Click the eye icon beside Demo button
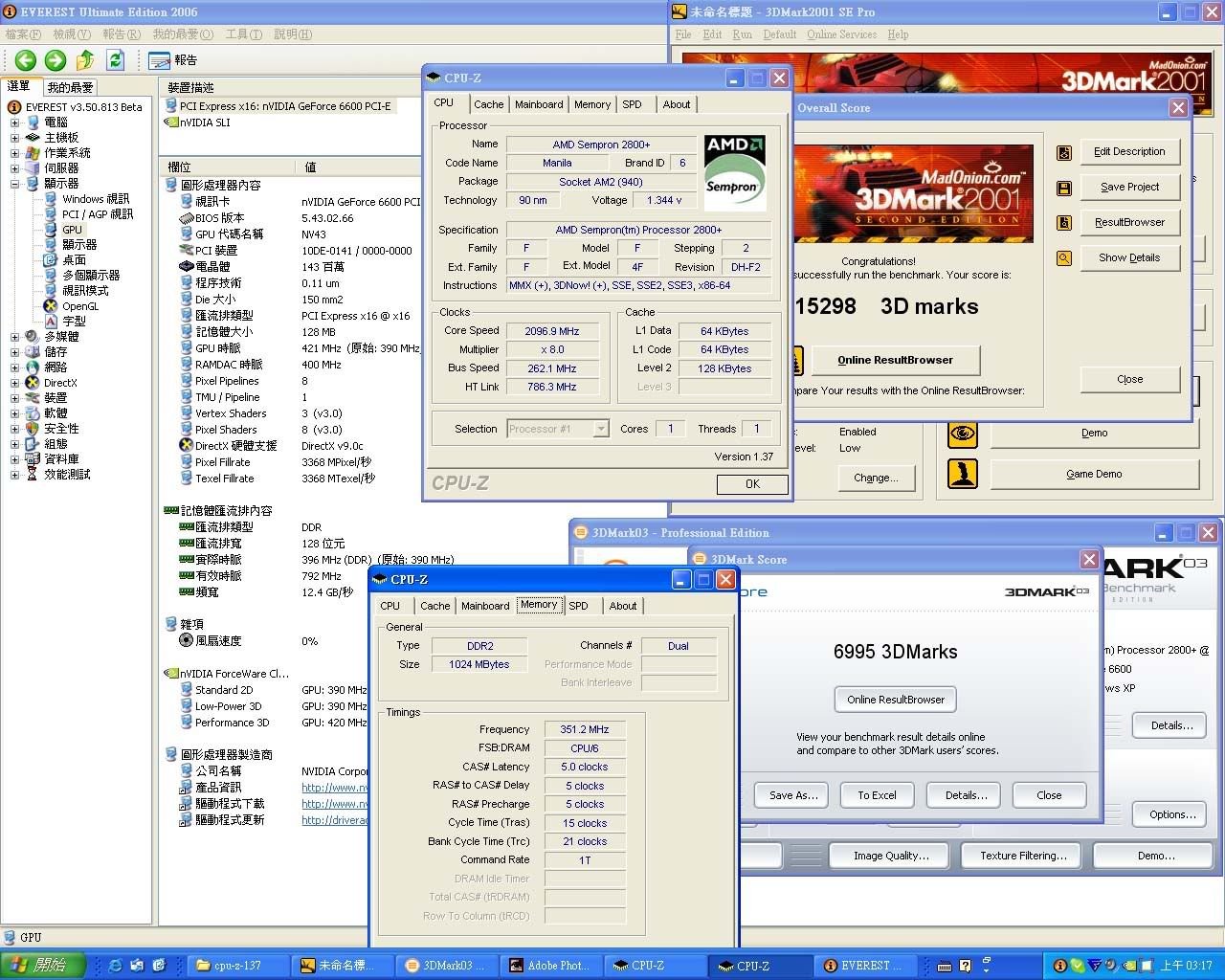The width and height of the screenshot is (1225, 980). [963, 434]
